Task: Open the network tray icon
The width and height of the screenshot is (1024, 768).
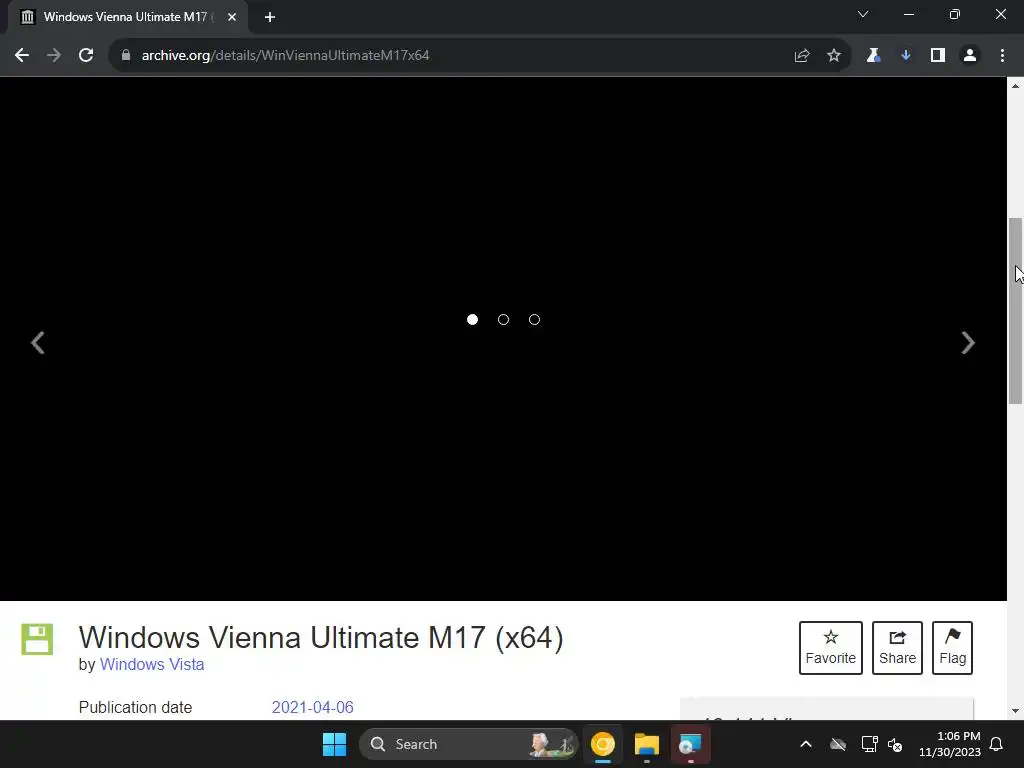Action: [x=869, y=744]
